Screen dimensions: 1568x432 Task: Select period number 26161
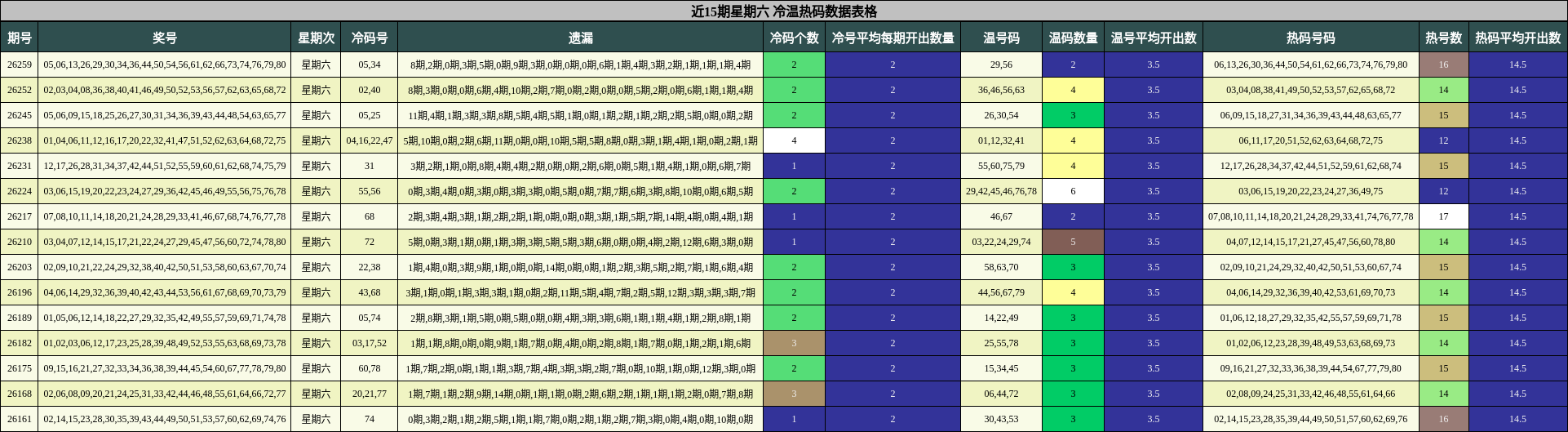[x=20, y=419]
